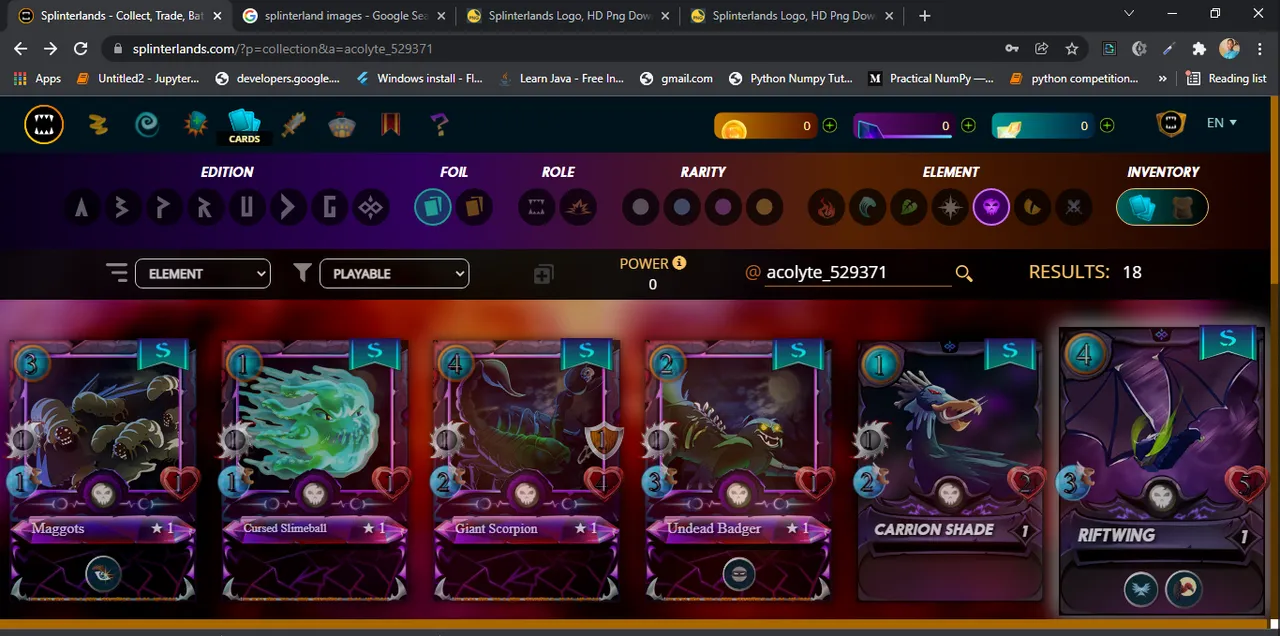Bookmark this page with the star icon
This screenshot has height=636, width=1280.
1072,48
